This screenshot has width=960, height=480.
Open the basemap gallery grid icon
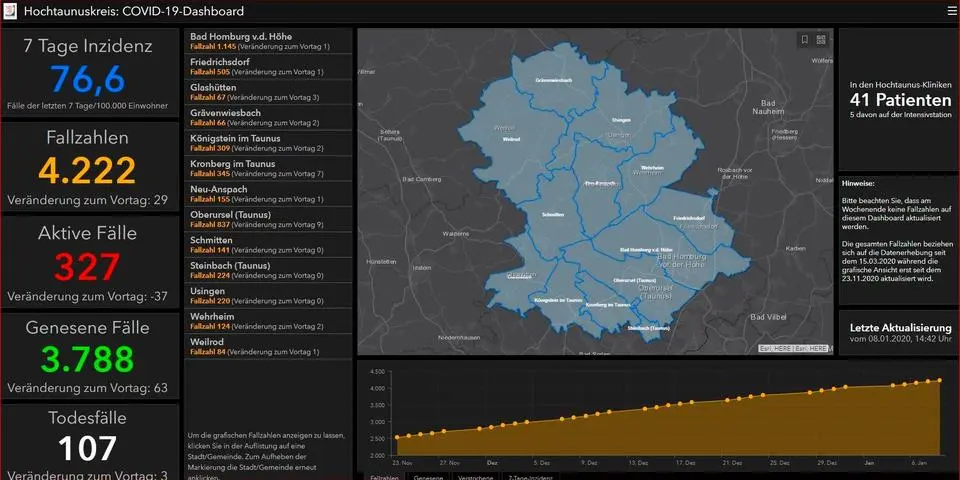pyautogui.click(x=821, y=40)
